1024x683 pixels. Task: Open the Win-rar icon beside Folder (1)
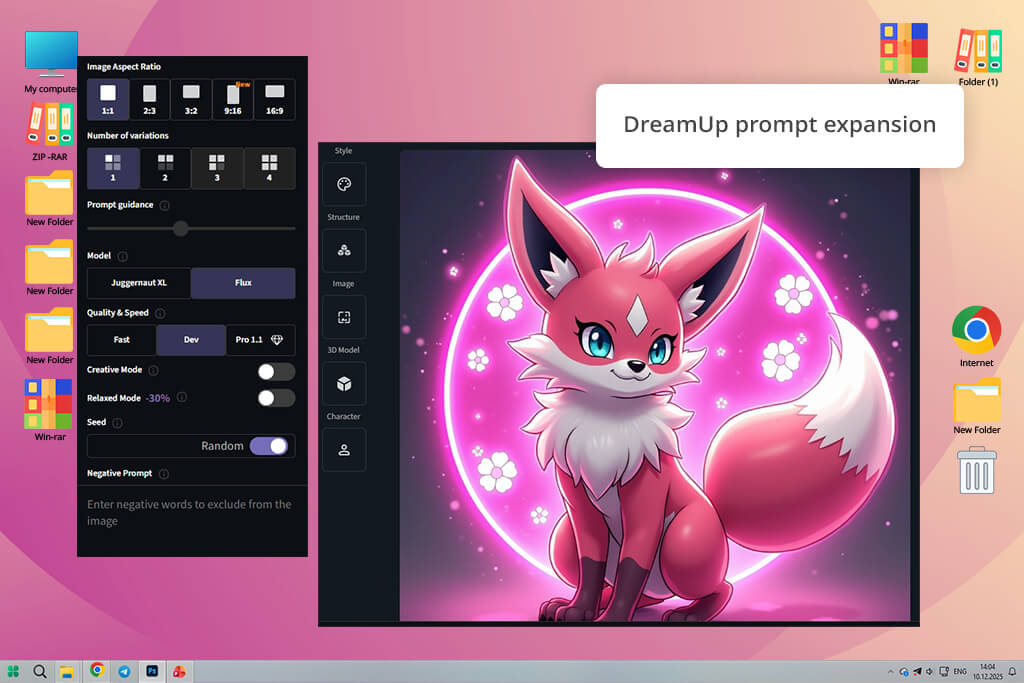coord(904,54)
